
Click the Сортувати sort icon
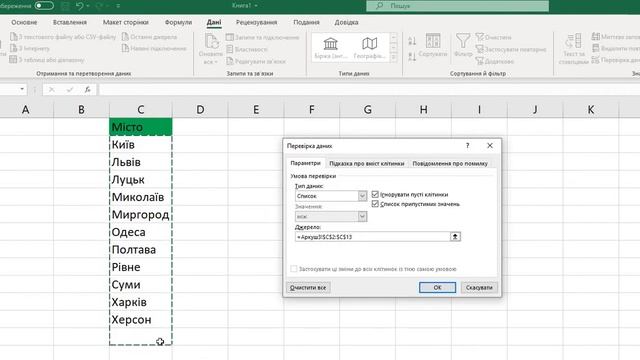coord(433,41)
